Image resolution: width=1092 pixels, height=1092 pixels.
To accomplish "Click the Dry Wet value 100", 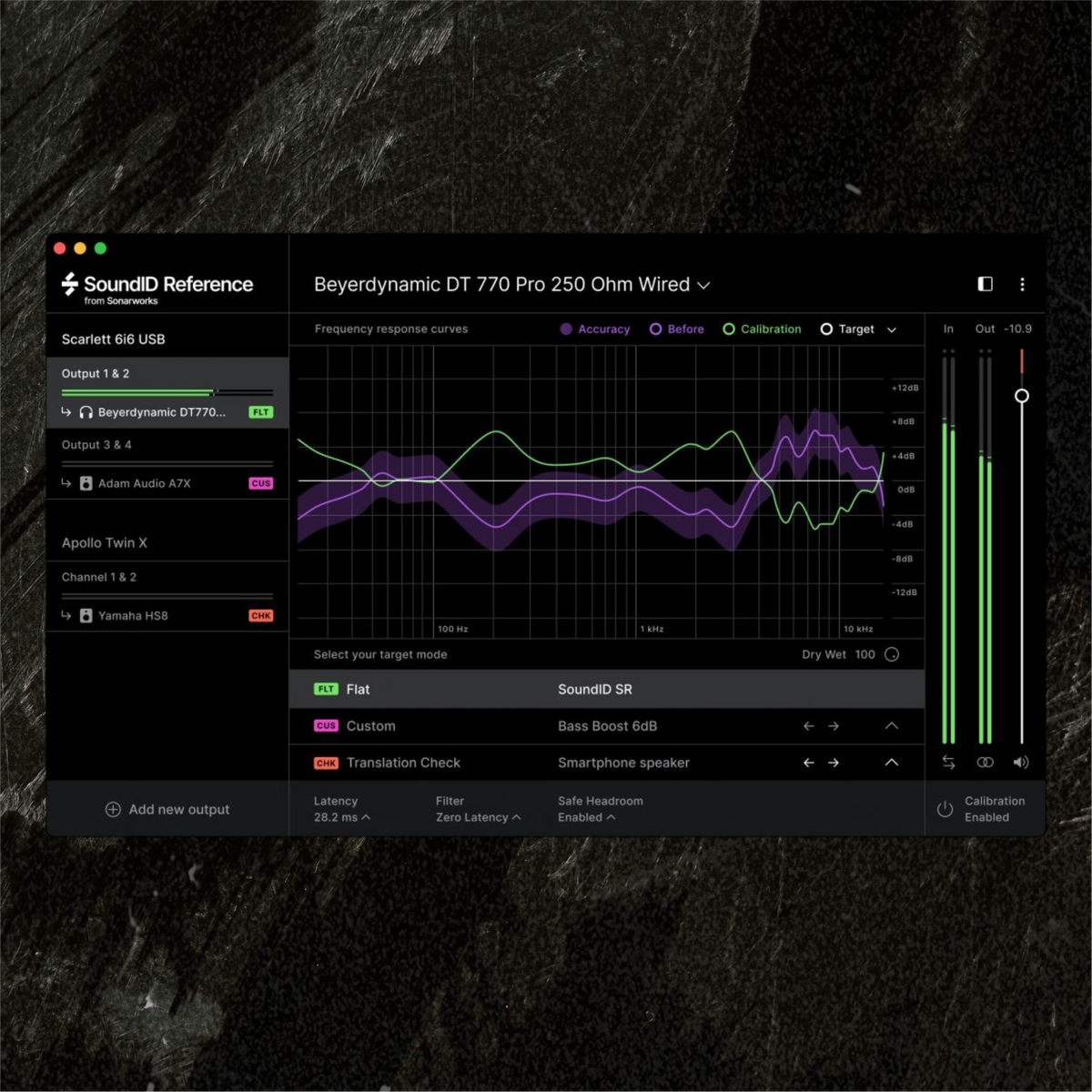I will click(864, 654).
